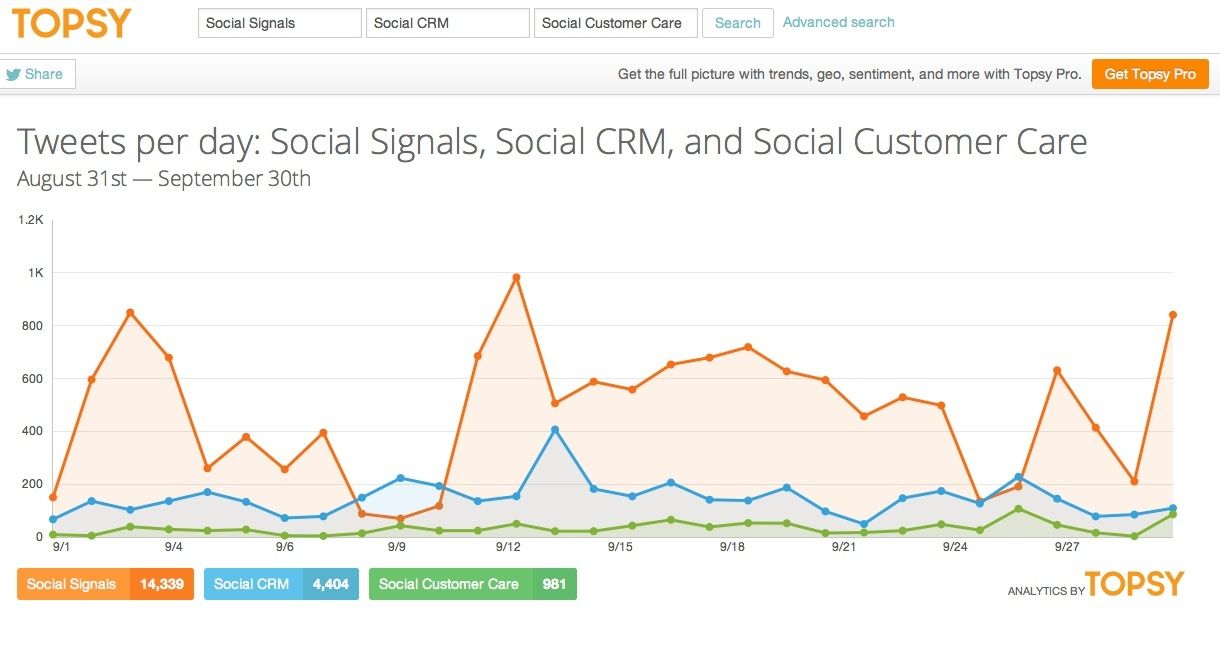Click the Get Topsy Pro button
Viewport: 1220px width, 658px height.
point(1150,74)
